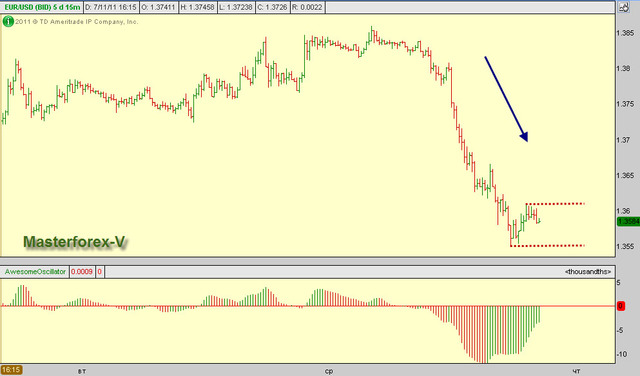Viewport: 640px width, 376px height.
Task: Click the red 0 marker on oscillator axis
Action: coord(620,306)
